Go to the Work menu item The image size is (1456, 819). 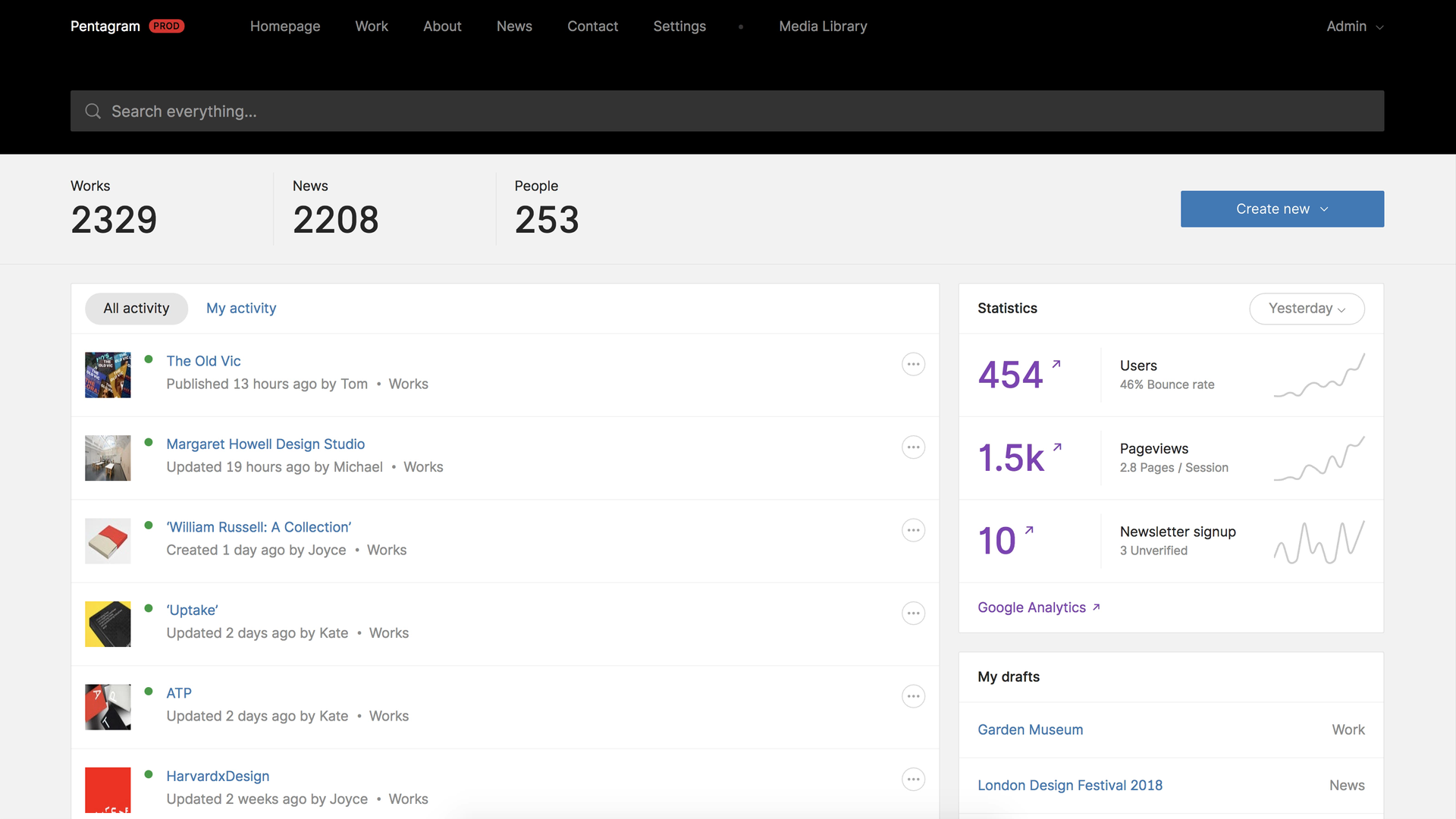click(x=372, y=27)
